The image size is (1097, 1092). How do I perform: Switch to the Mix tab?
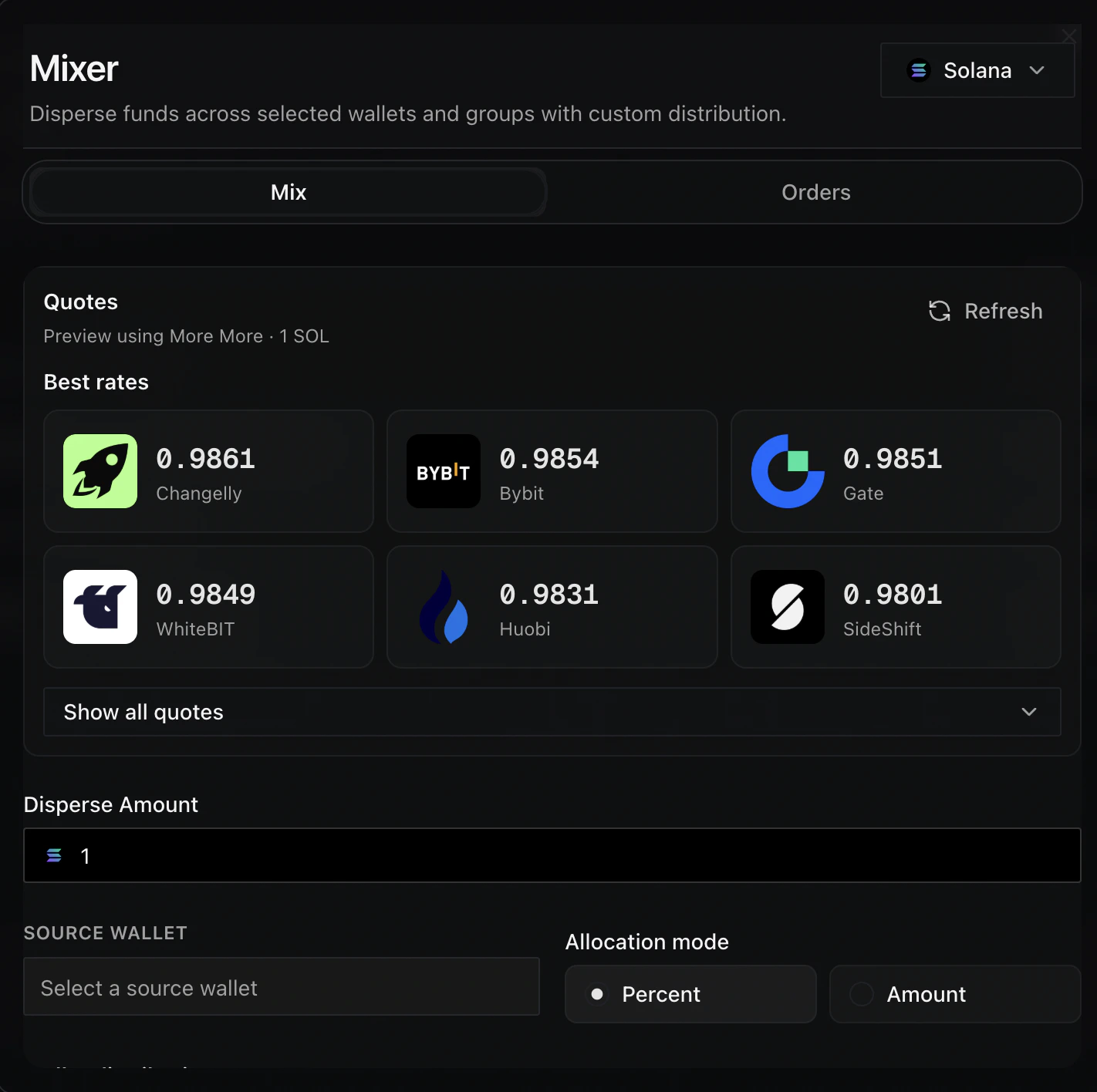point(289,192)
